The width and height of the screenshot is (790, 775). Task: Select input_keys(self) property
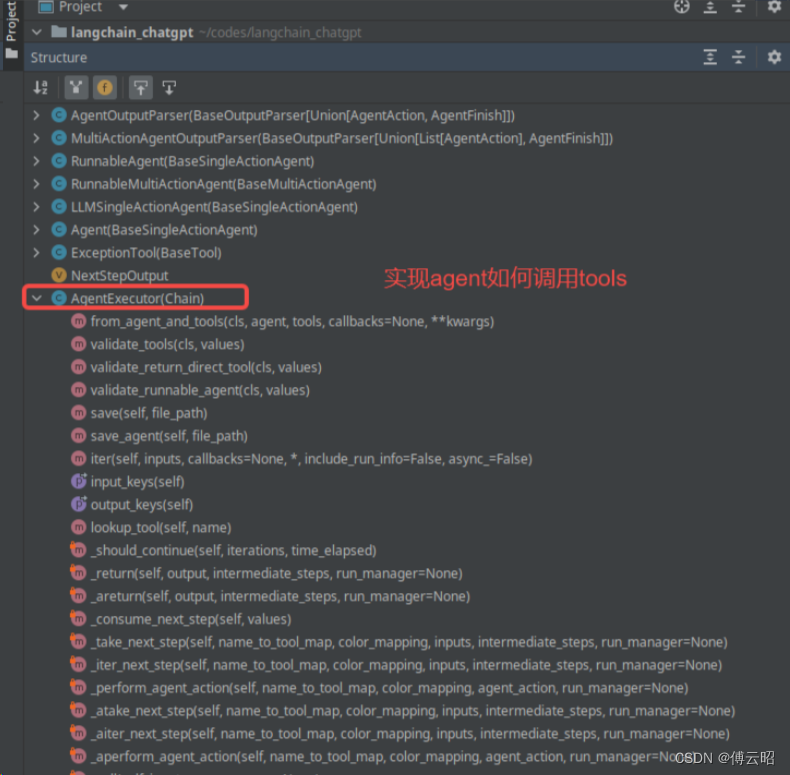(x=138, y=482)
